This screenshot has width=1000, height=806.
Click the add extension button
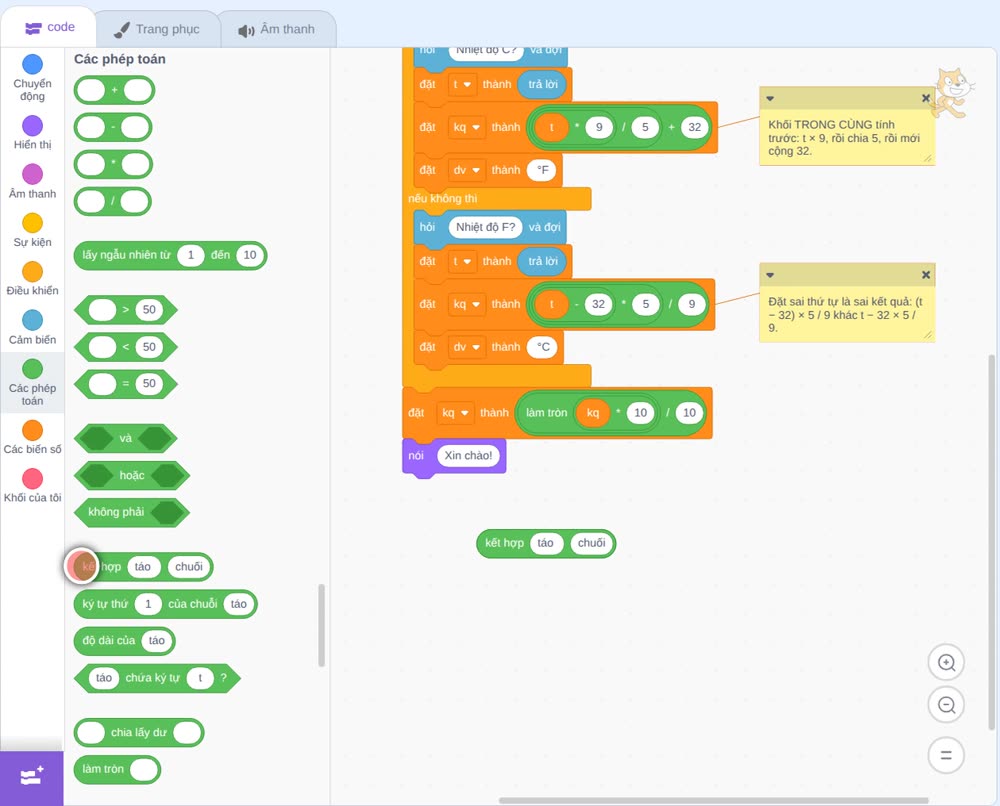coord(32,778)
